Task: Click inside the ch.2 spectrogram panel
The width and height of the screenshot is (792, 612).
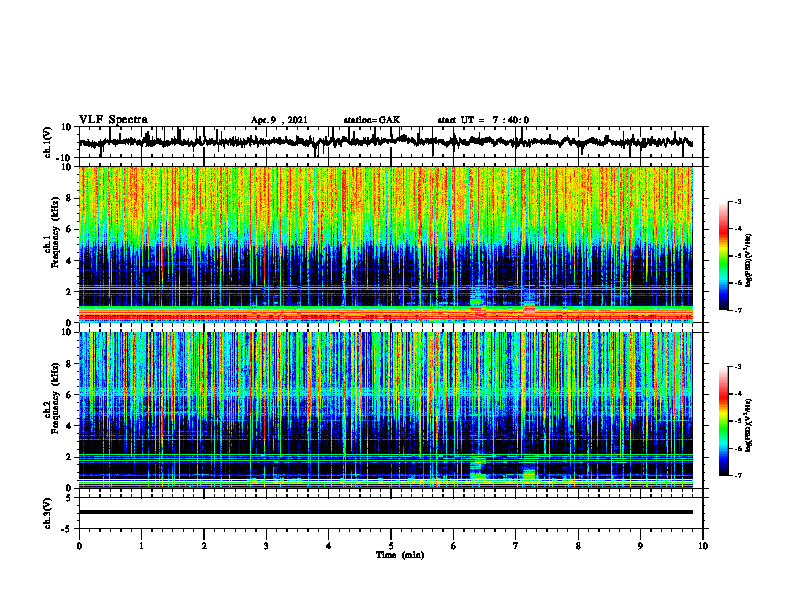Action: coord(385,410)
